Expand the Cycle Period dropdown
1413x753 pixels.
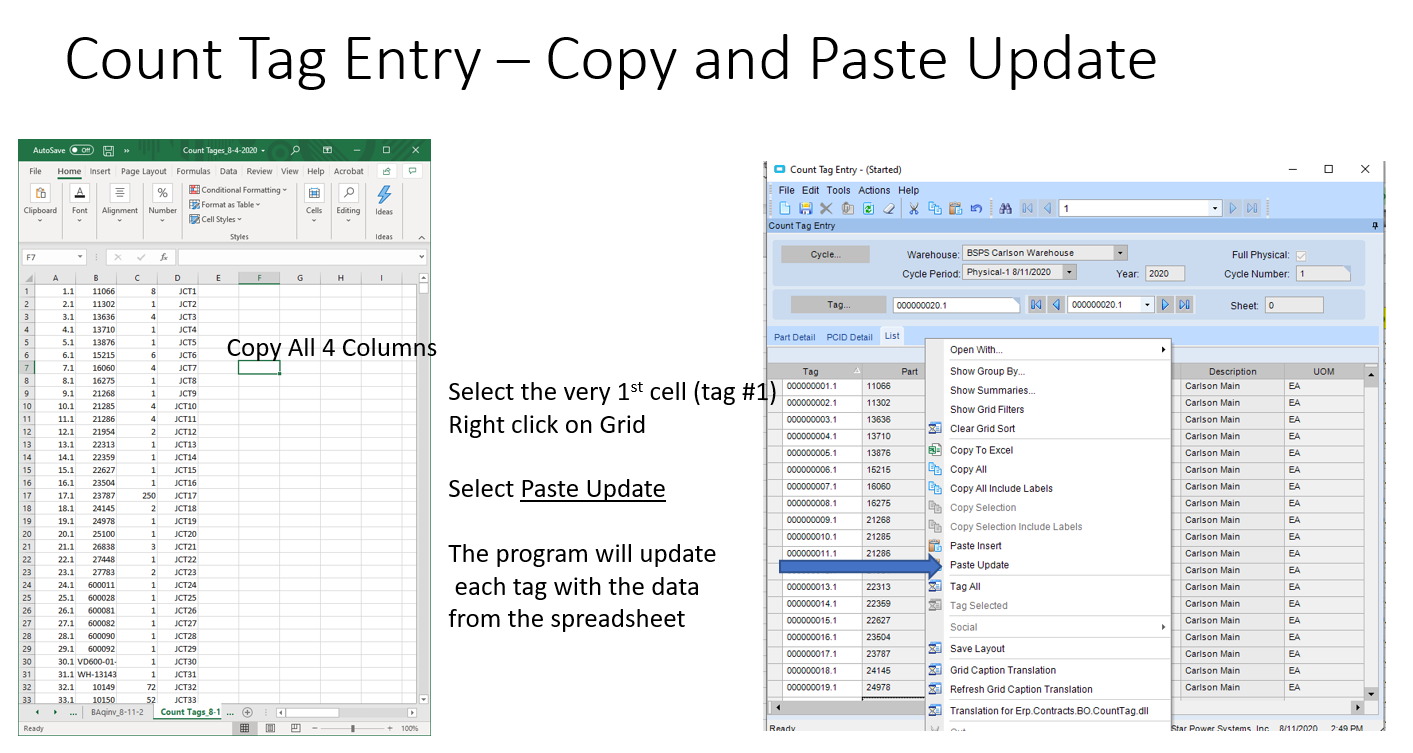[1069, 272]
